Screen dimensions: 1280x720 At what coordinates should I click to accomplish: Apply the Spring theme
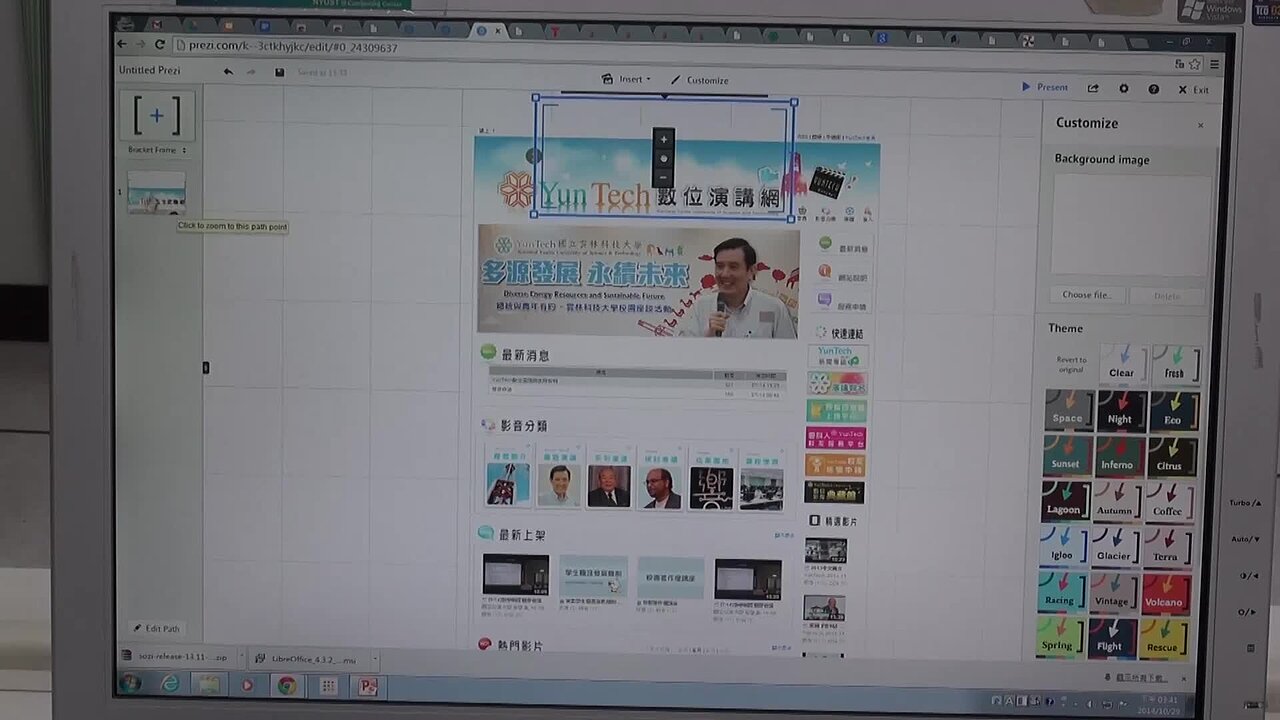click(1058, 637)
